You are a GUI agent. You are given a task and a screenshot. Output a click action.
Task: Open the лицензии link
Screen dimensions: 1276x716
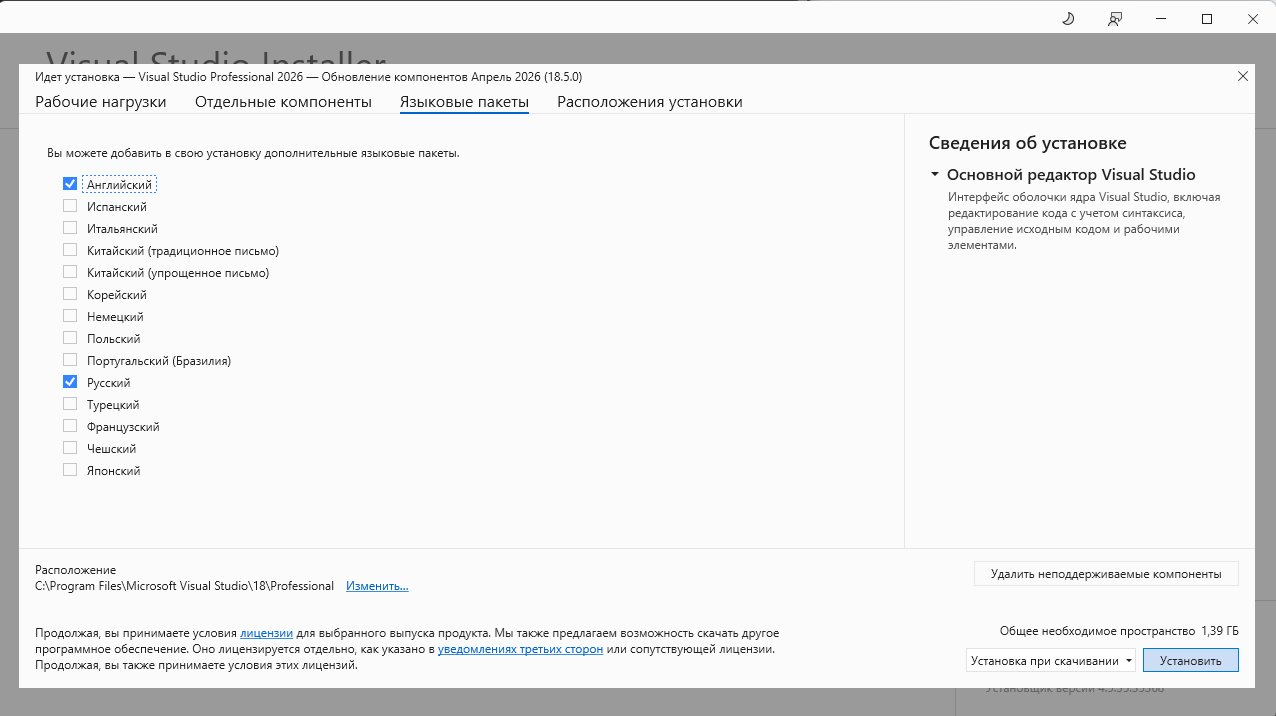coord(266,633)
